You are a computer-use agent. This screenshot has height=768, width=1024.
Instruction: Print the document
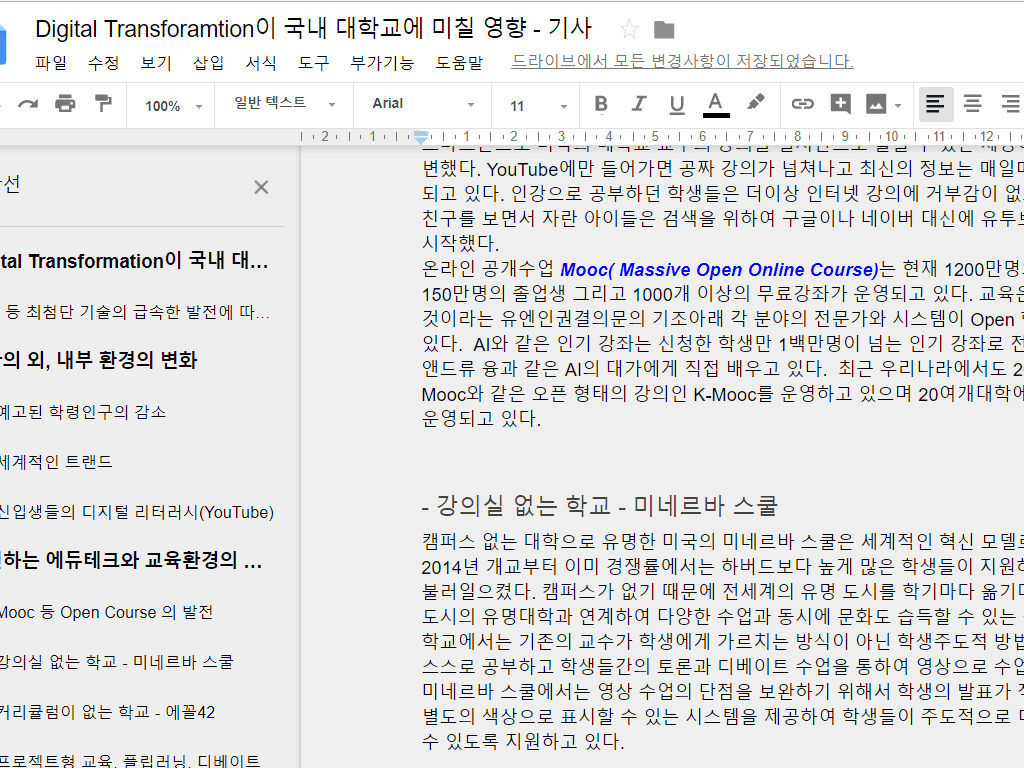tap(65, 104)
